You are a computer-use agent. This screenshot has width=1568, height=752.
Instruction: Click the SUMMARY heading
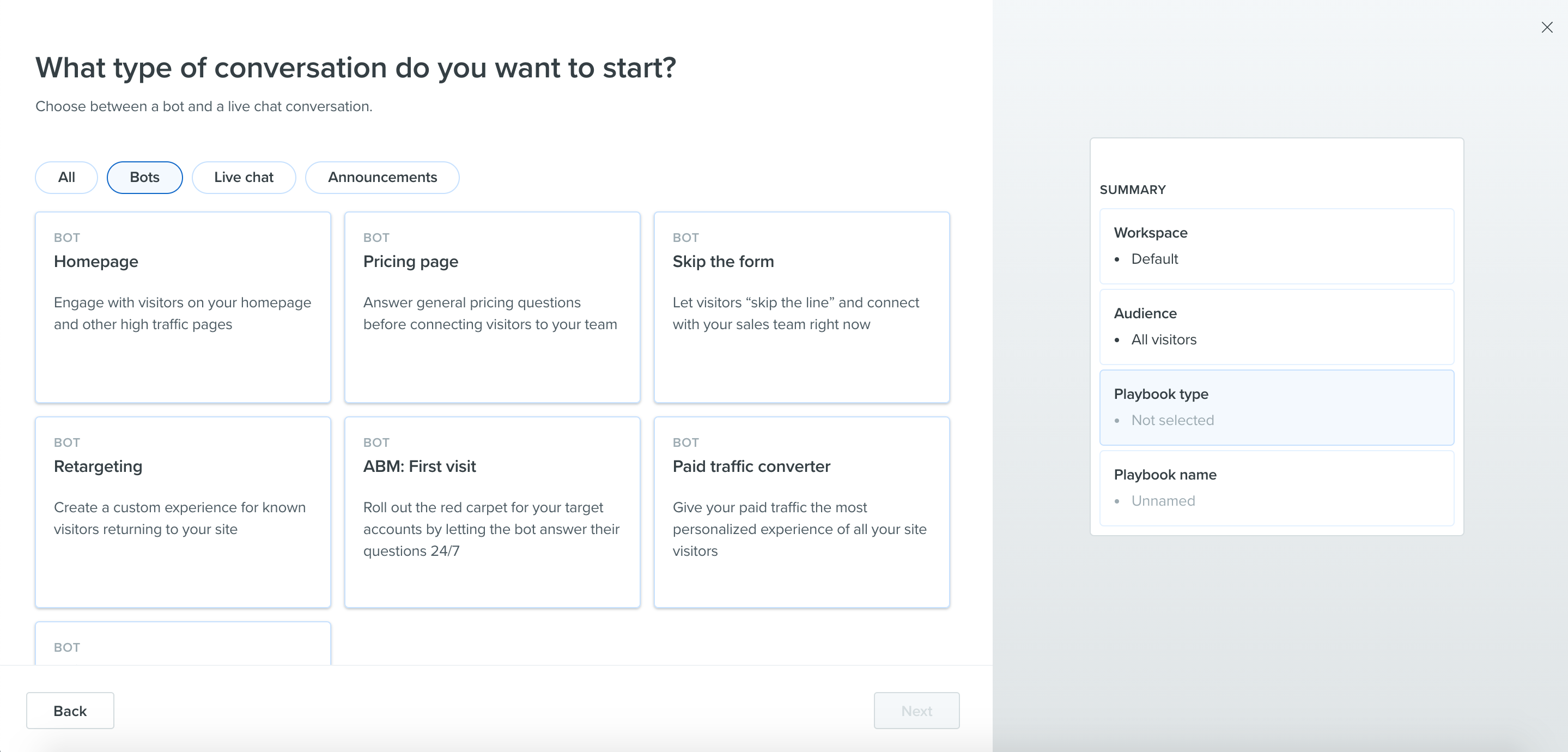click(1133, 190)
